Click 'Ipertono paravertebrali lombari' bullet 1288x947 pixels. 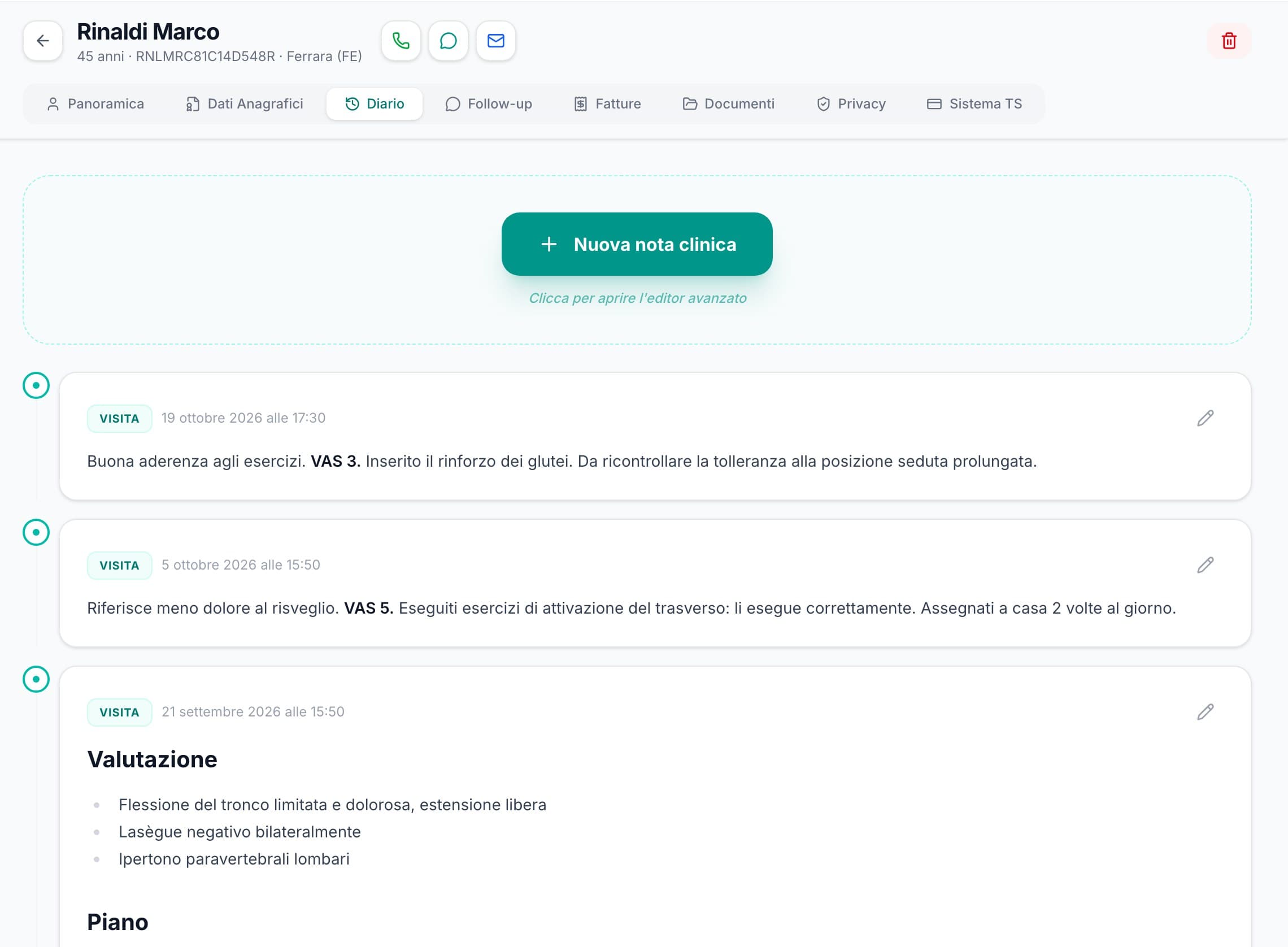click(234, 859)
